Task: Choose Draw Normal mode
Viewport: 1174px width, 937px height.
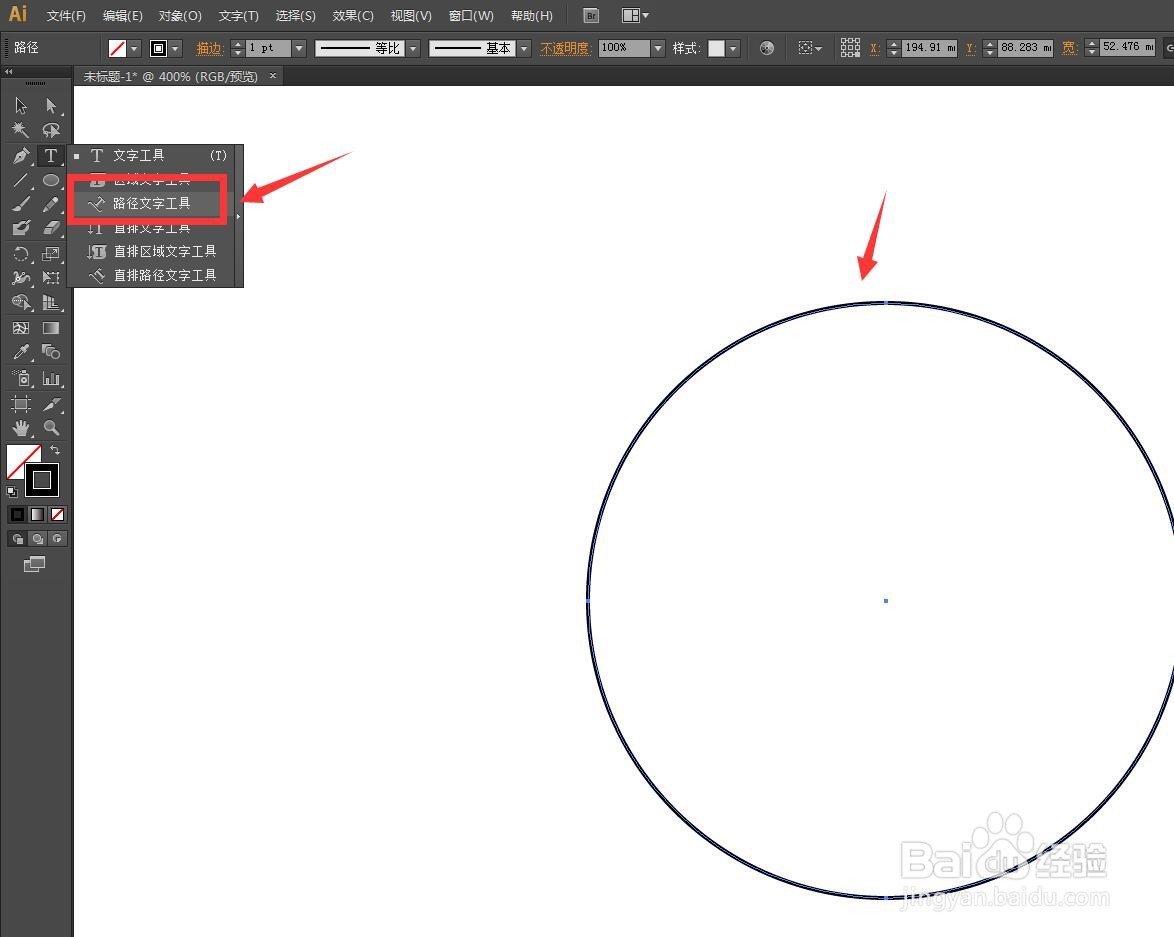Action: pos(17,539)
